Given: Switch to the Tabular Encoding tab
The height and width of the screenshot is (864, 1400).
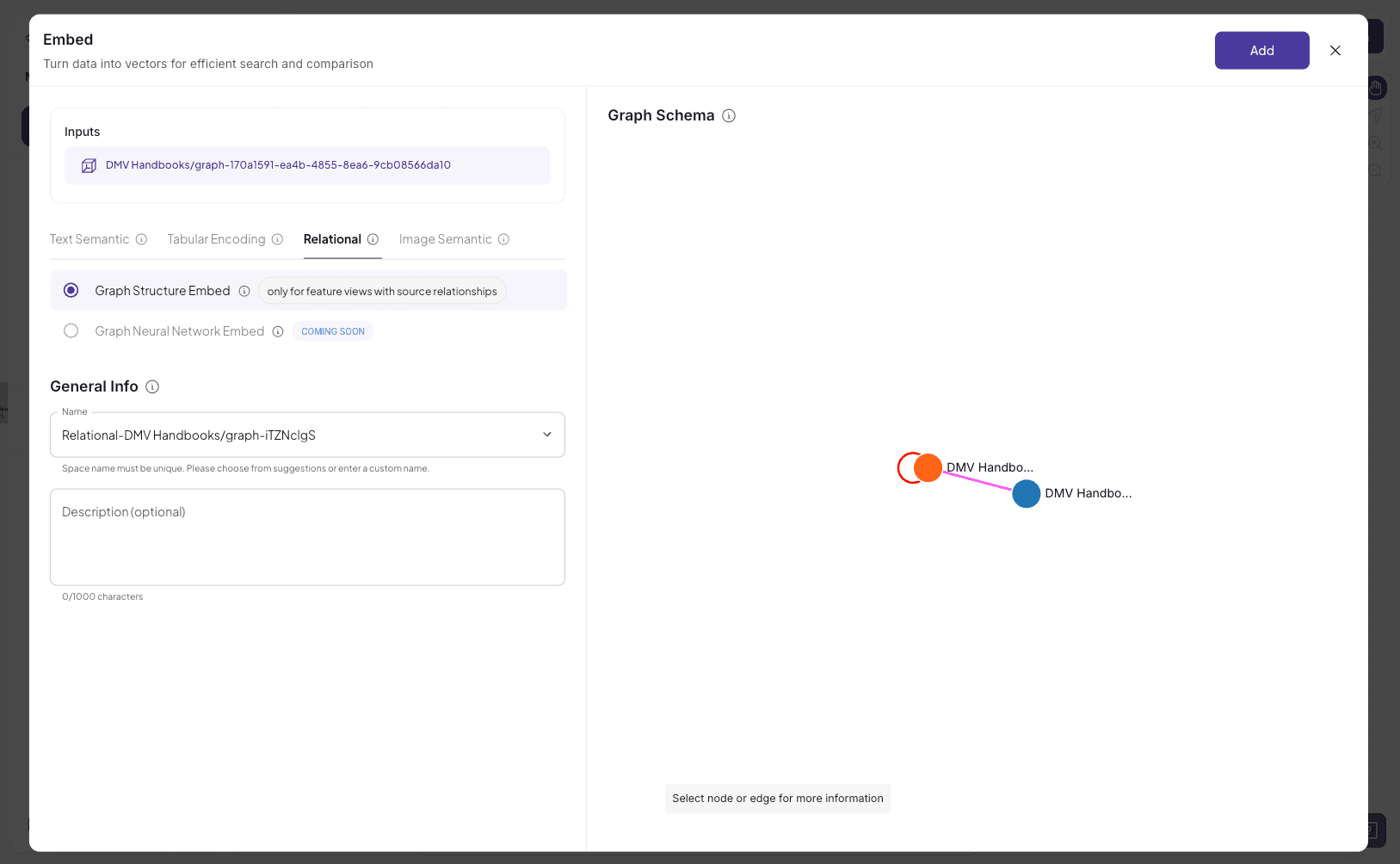Looking at the screenshot, I should pos(215,239).
